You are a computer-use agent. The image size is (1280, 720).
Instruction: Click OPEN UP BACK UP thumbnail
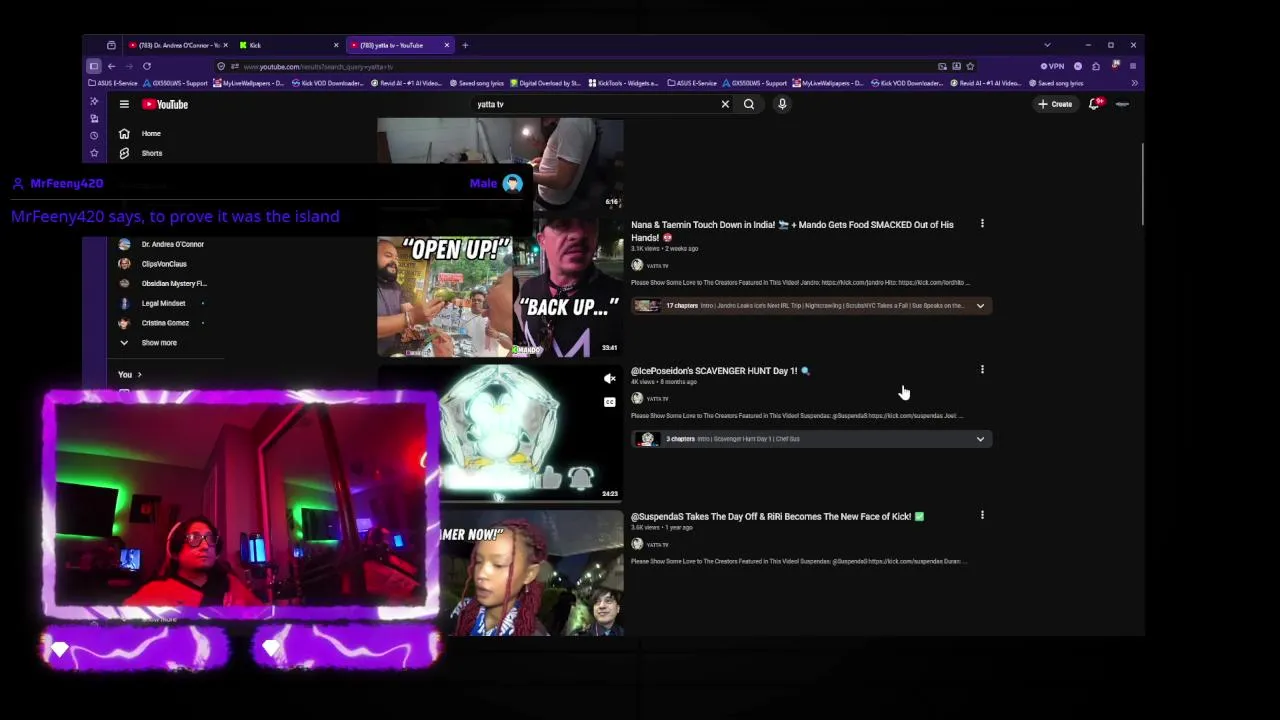coord(500,288)
